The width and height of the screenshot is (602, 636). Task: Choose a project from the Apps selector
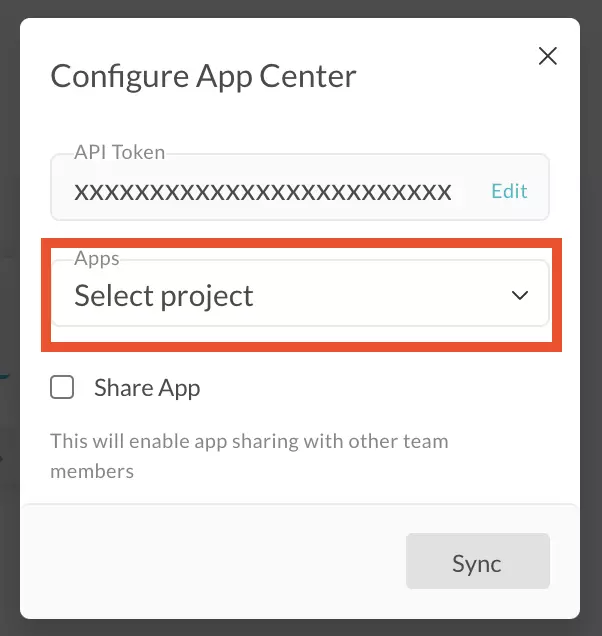[300, 296]
